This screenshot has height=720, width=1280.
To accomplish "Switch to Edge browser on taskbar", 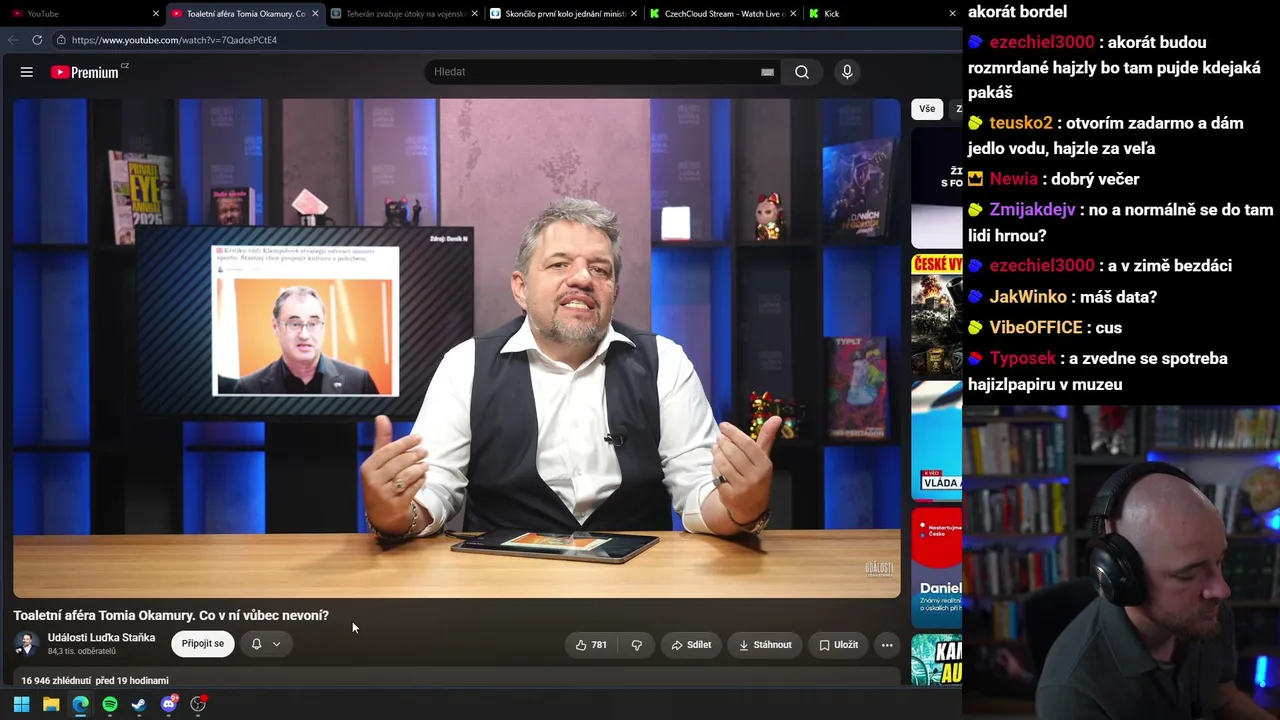I will point(80,704).
